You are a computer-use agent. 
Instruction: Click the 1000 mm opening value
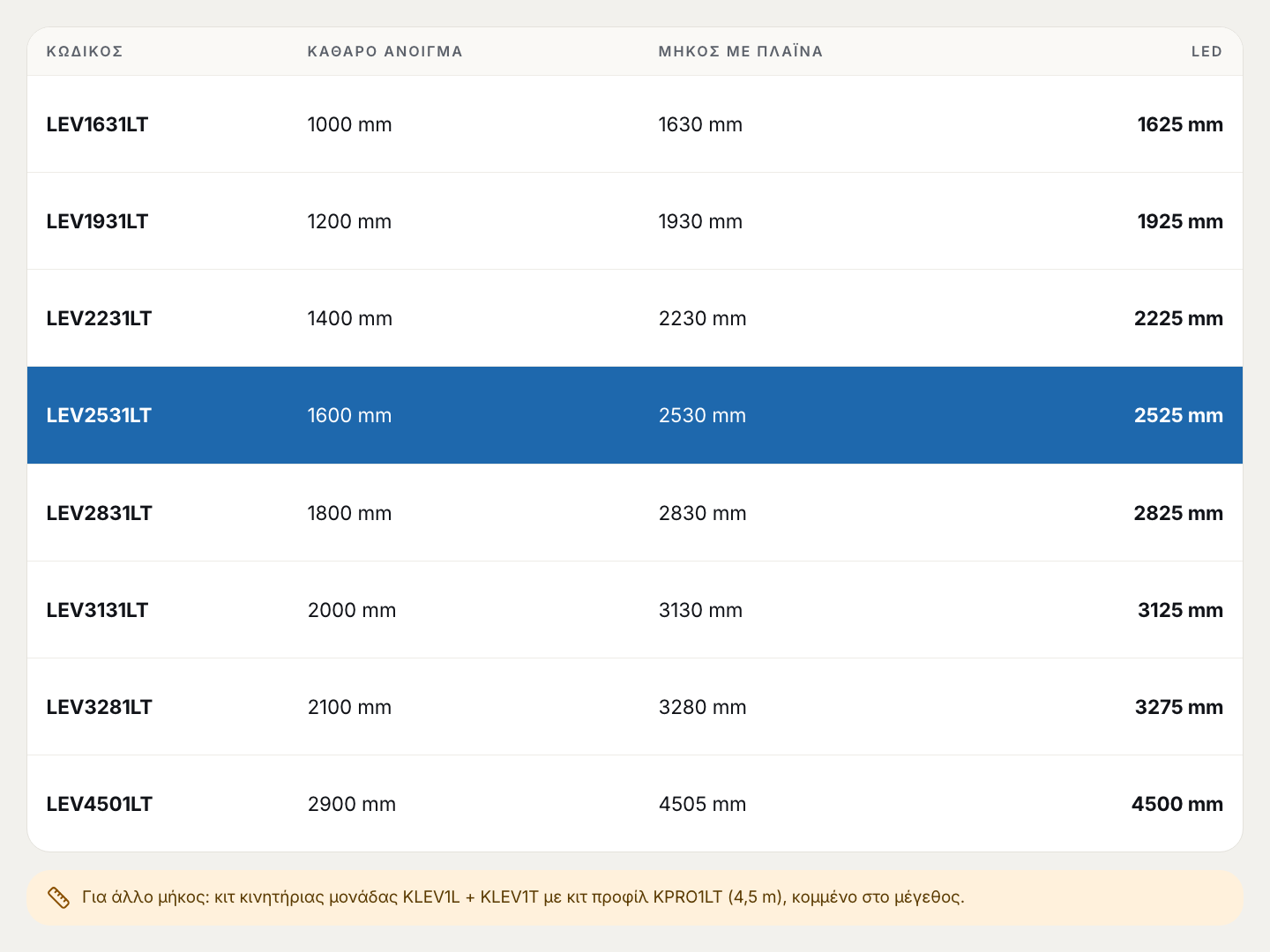pos(349,124)
